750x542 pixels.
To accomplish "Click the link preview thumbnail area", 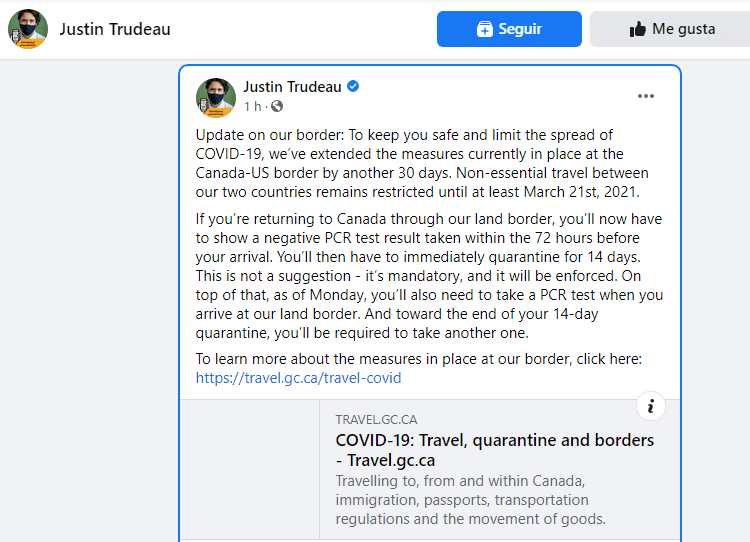I will tap(250, 470).
